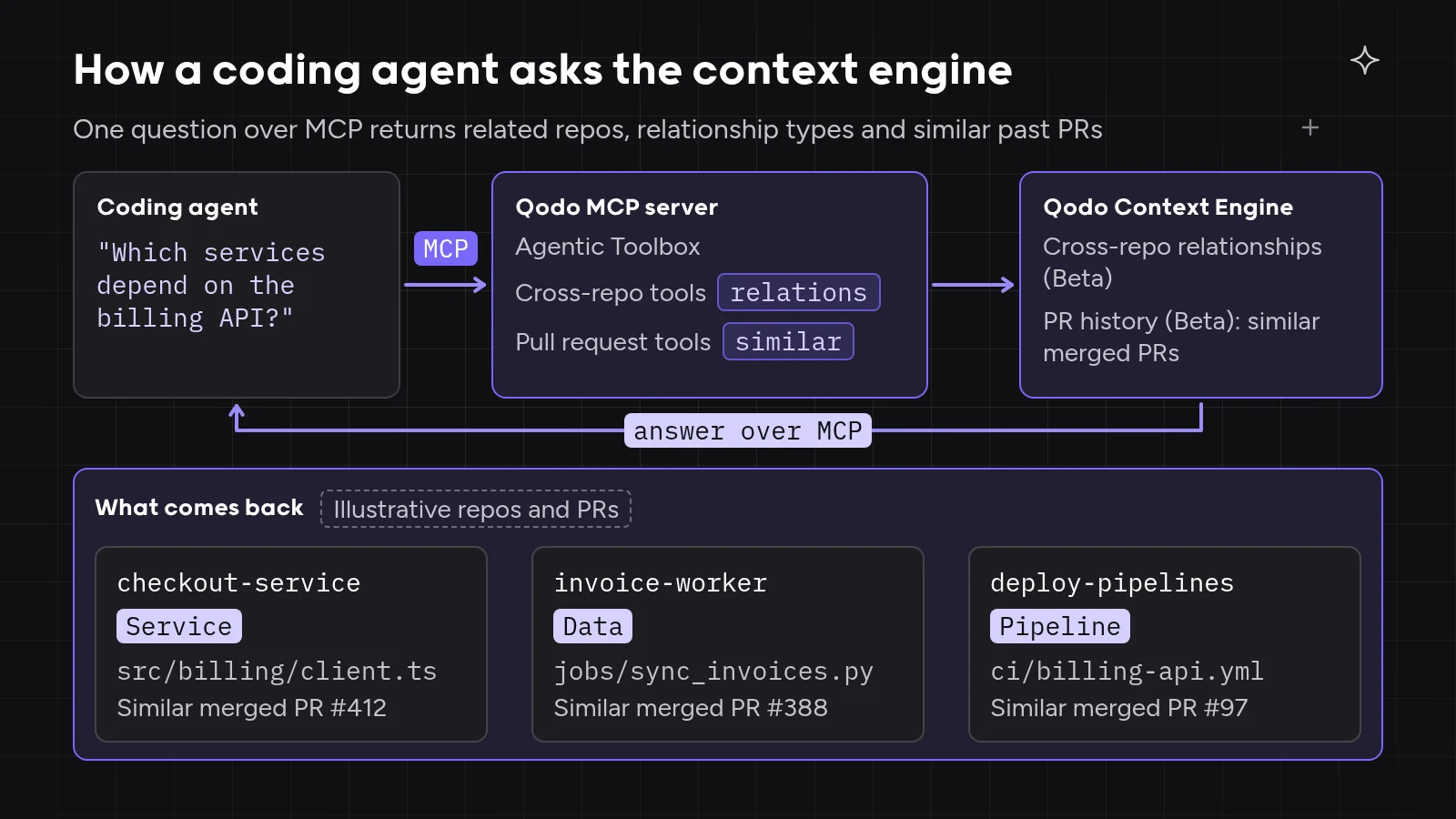Select the 'similar' tool tag
Image resolution: width=1456 pixels, height=819 pixels.
(x=788, y=341)
